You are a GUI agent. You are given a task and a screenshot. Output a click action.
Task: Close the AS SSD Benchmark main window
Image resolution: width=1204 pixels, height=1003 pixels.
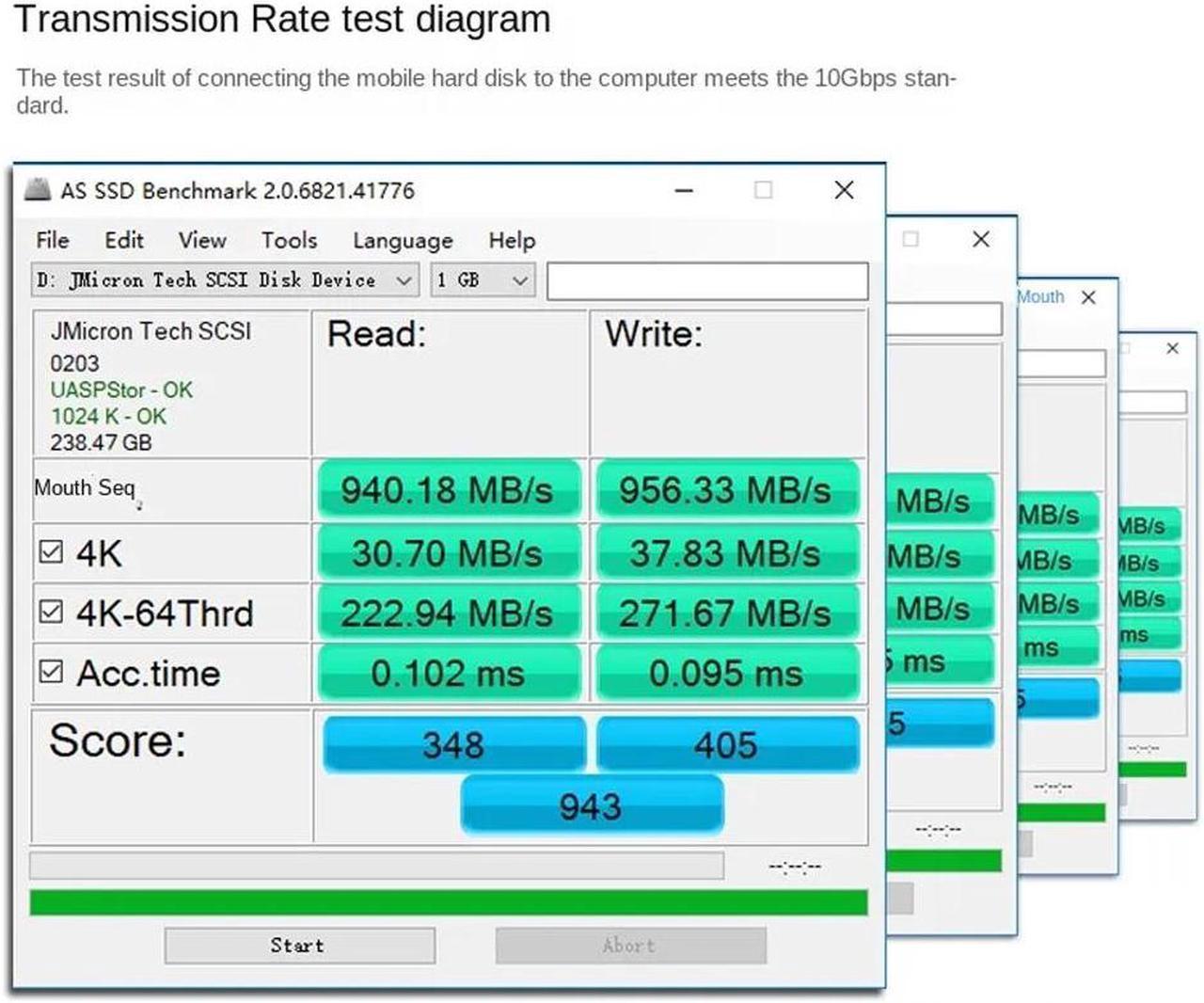(x=844, y=190)
